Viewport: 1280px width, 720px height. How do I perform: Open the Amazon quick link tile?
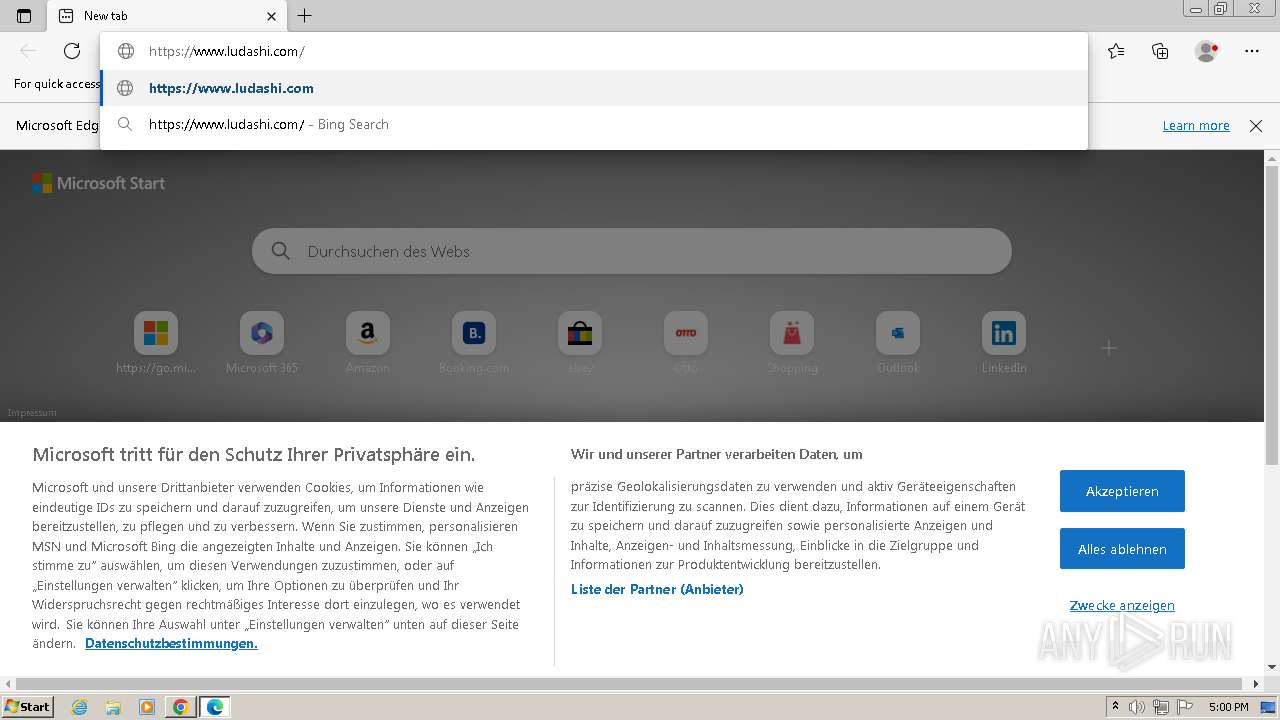point(368,343)
